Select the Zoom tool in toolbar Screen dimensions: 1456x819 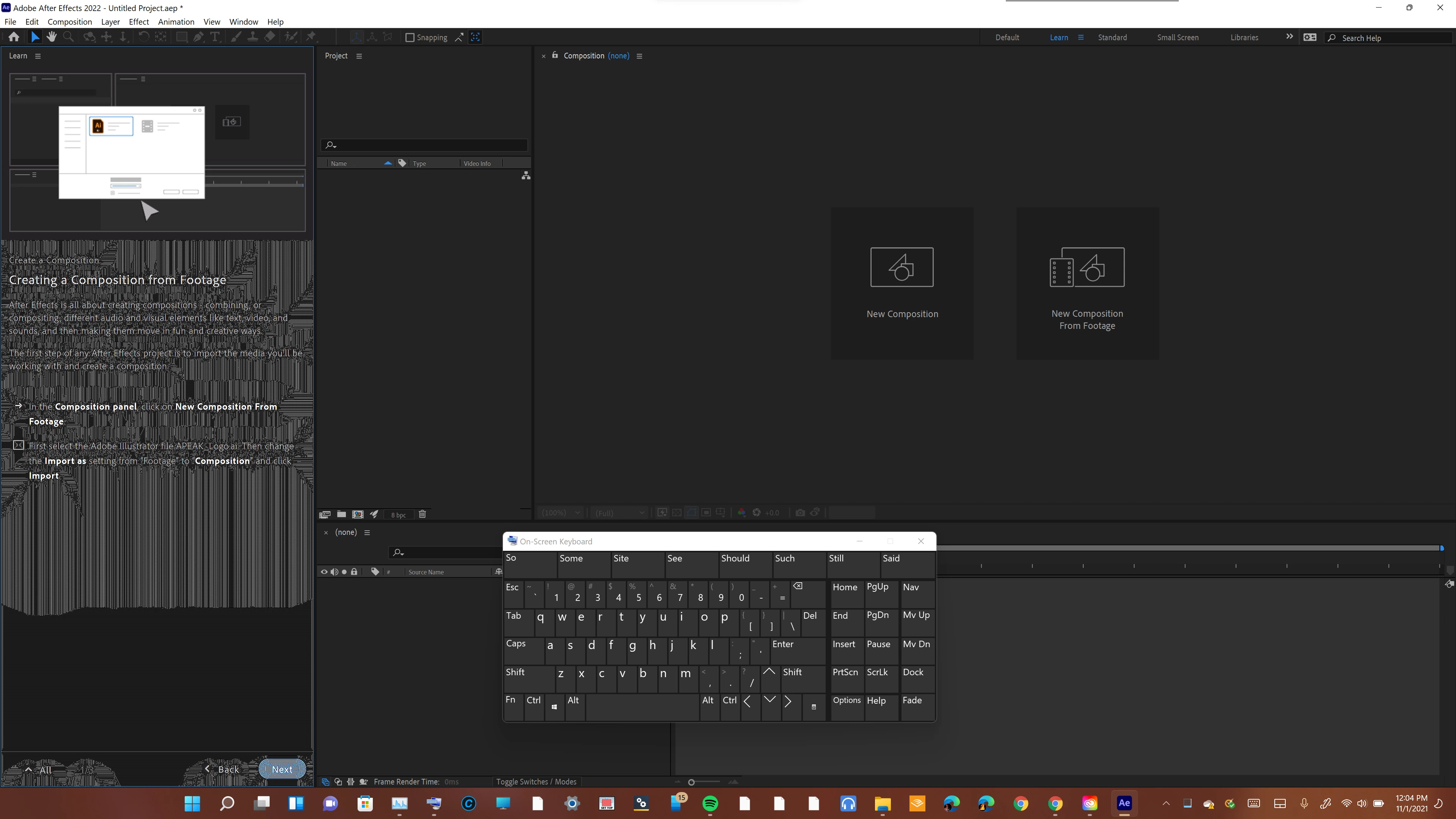(68, 37)
